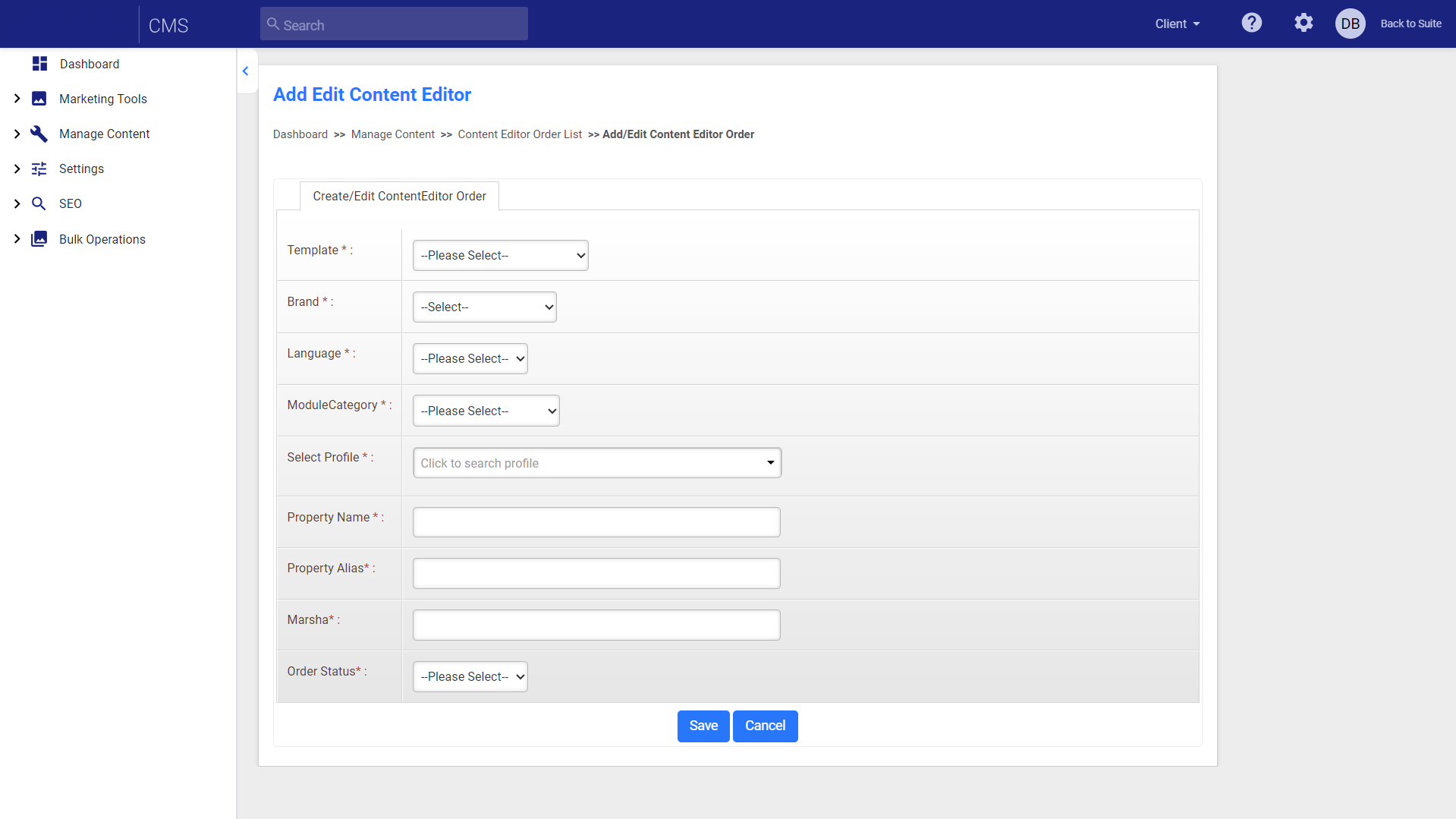Click the DB user avatar
The width and height of the screenshot is (1456, 819).
tap(1351, 24)
